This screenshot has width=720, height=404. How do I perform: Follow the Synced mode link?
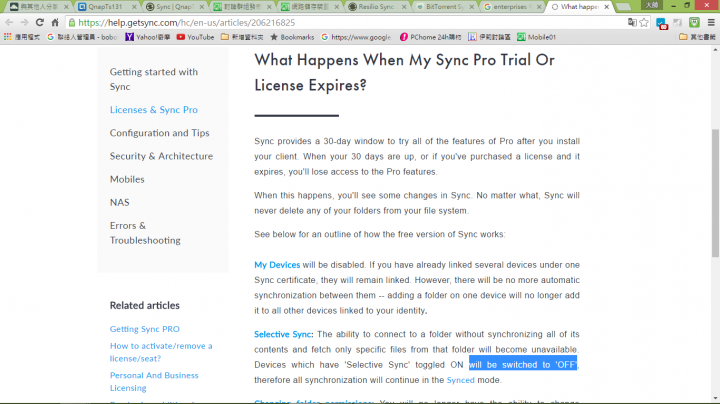(461, 380)
